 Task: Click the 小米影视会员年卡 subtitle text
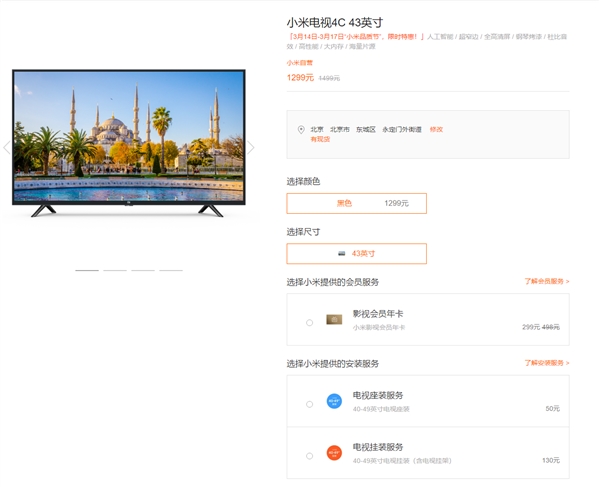tap(379, 327)
